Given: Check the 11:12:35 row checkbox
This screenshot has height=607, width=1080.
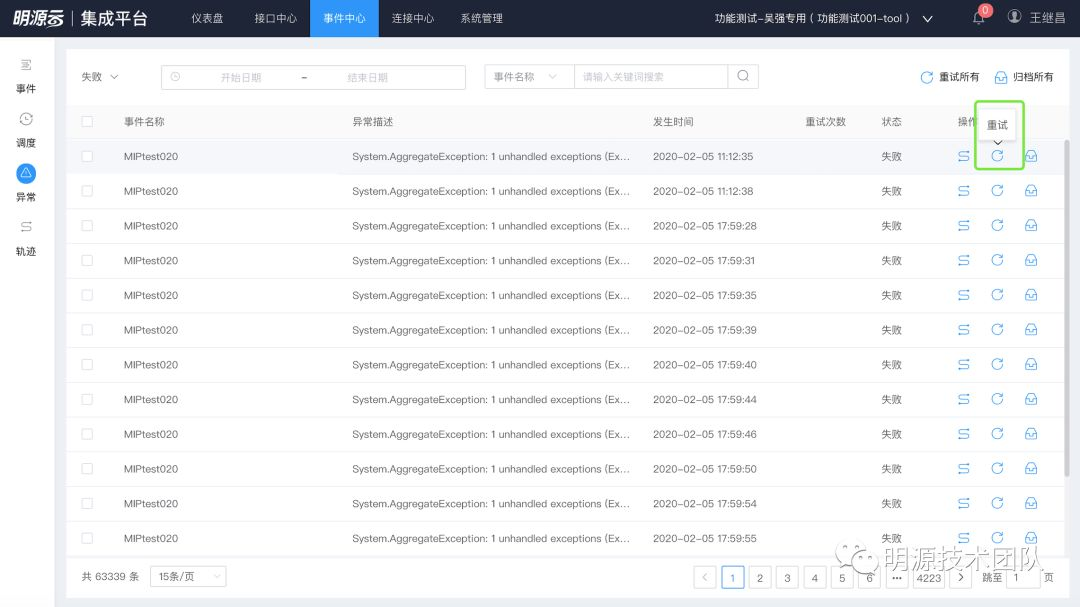Looking at the screenshot, I should click(x=87, y=156).
